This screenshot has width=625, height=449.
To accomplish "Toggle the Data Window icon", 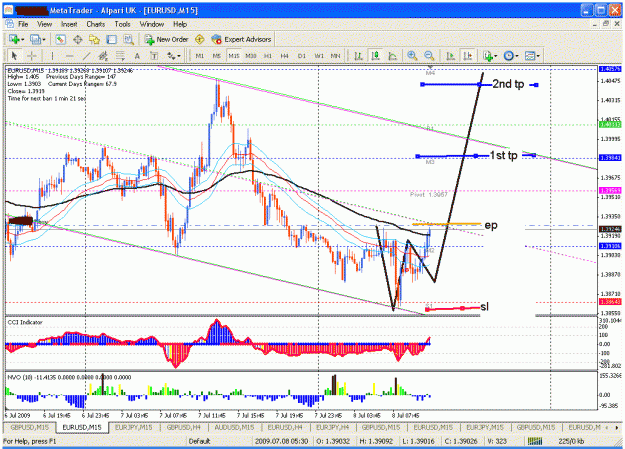I will click(78, 39).
